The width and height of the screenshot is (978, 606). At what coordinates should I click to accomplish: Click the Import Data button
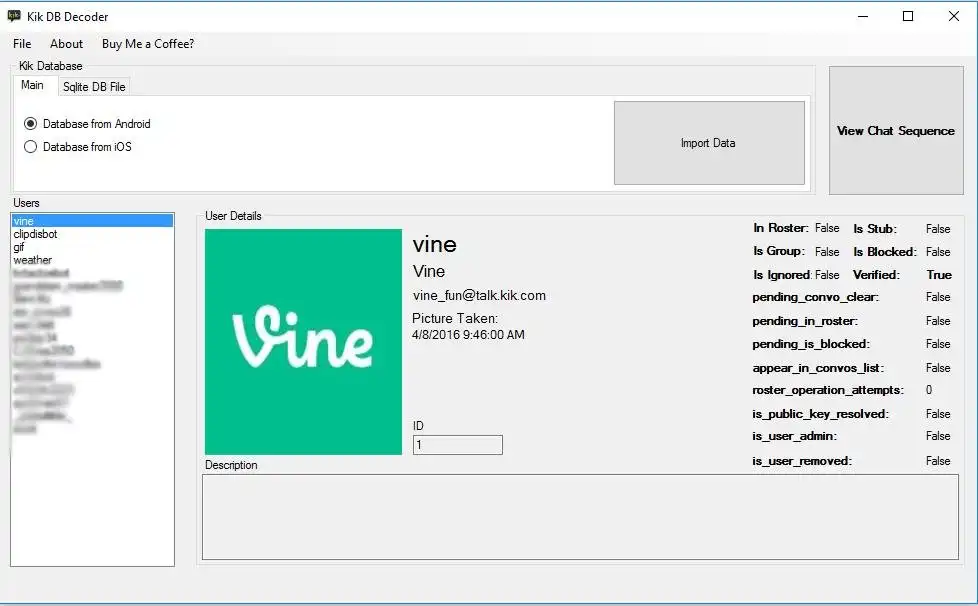tap(709, 143)
